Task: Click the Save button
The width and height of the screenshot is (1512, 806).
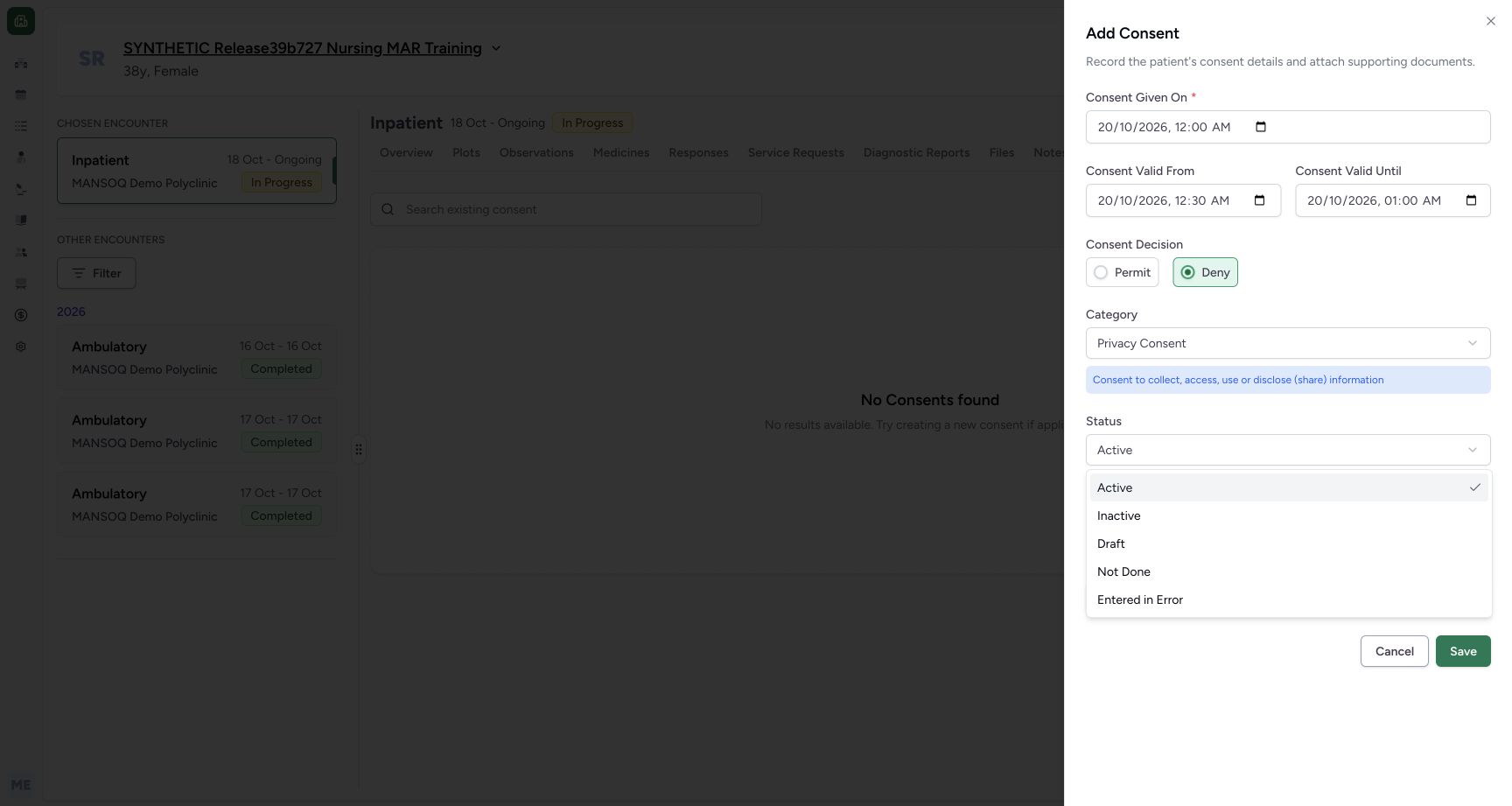Action: (x=1463, y=651)
